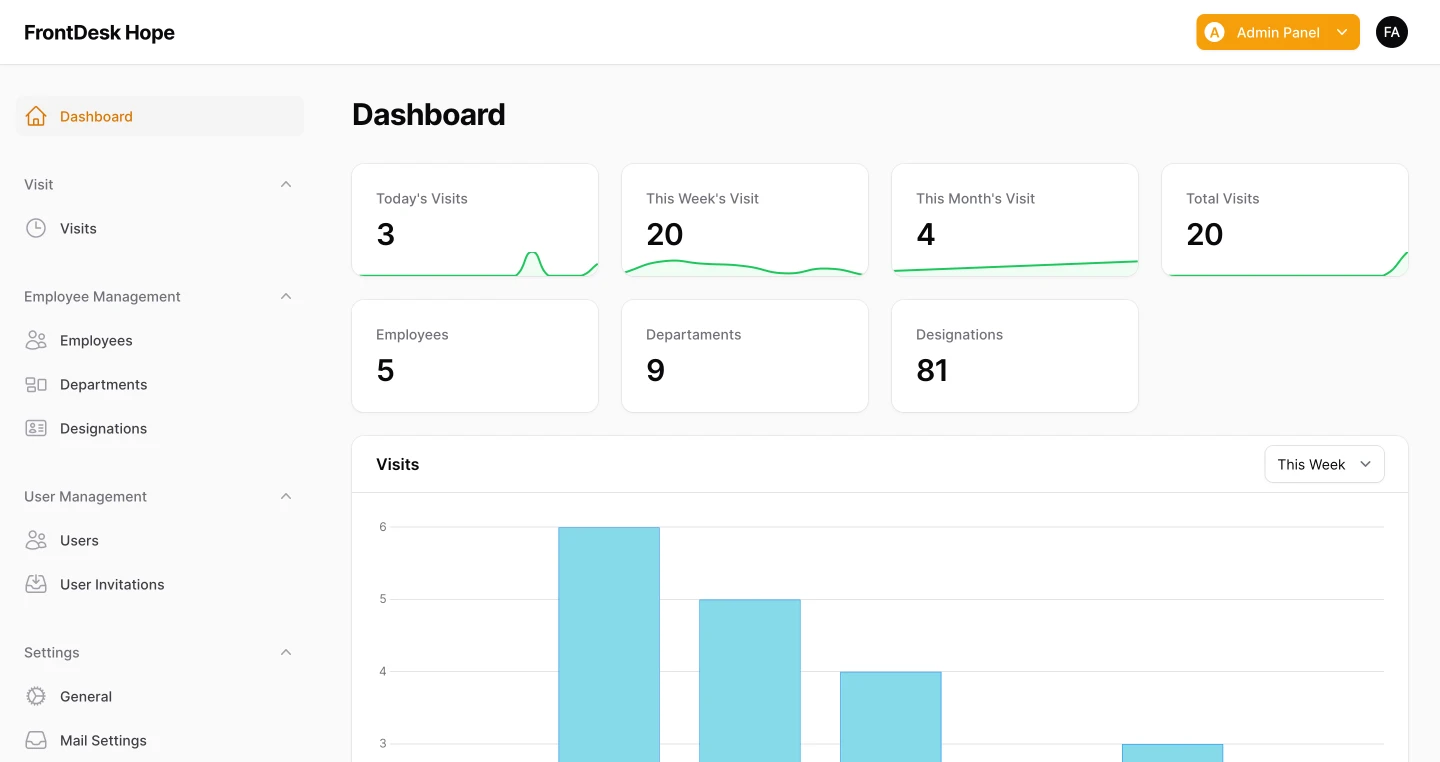Image resolution: width=1440 pixels, height=762 pixels.
Task: Open the User Invitations menu item
Action: 160,584
